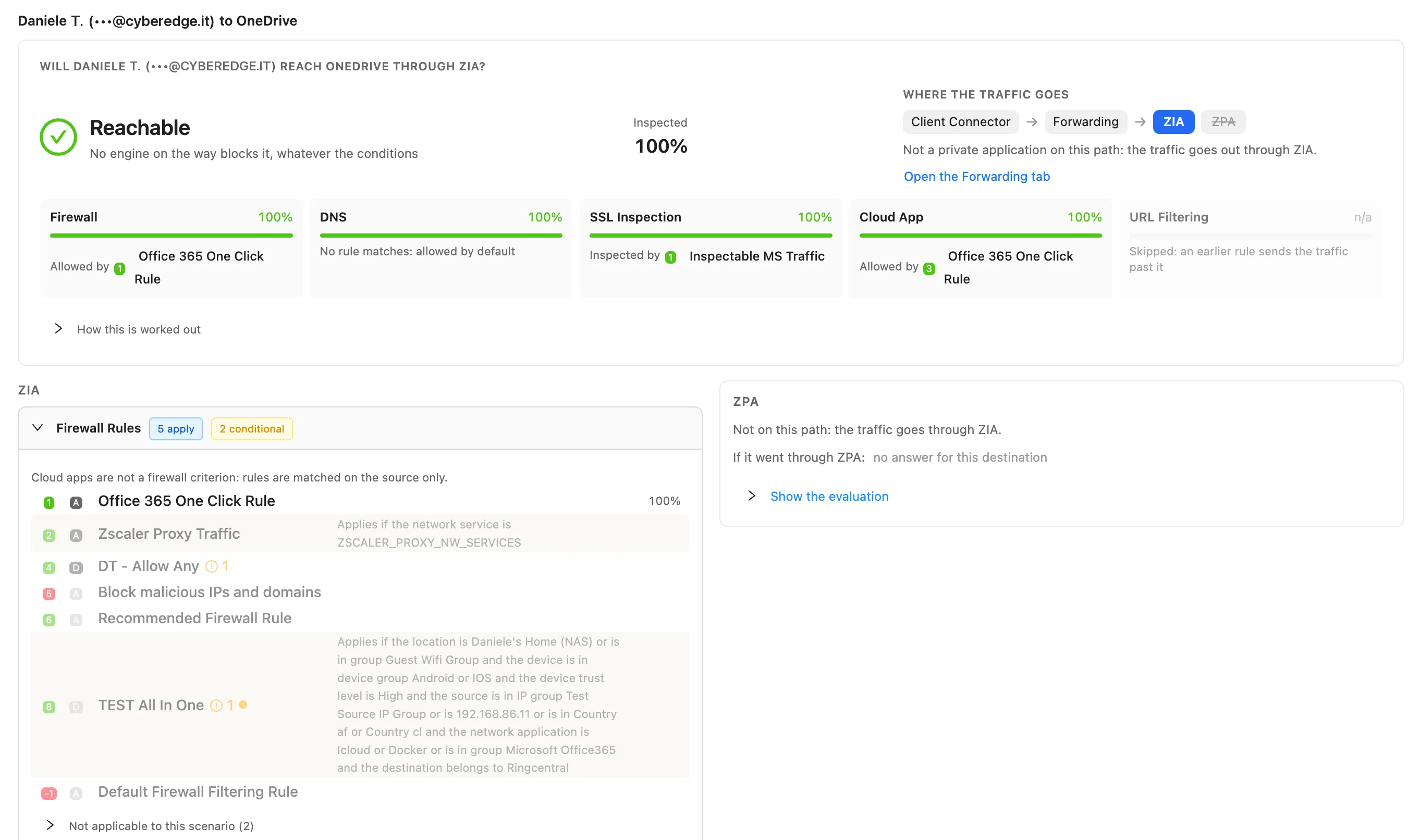Click the number 2 badge of Zscaler Proxy Traffic
The height and width of the screenshot is (840, 1420).
(x=49, y=536)
